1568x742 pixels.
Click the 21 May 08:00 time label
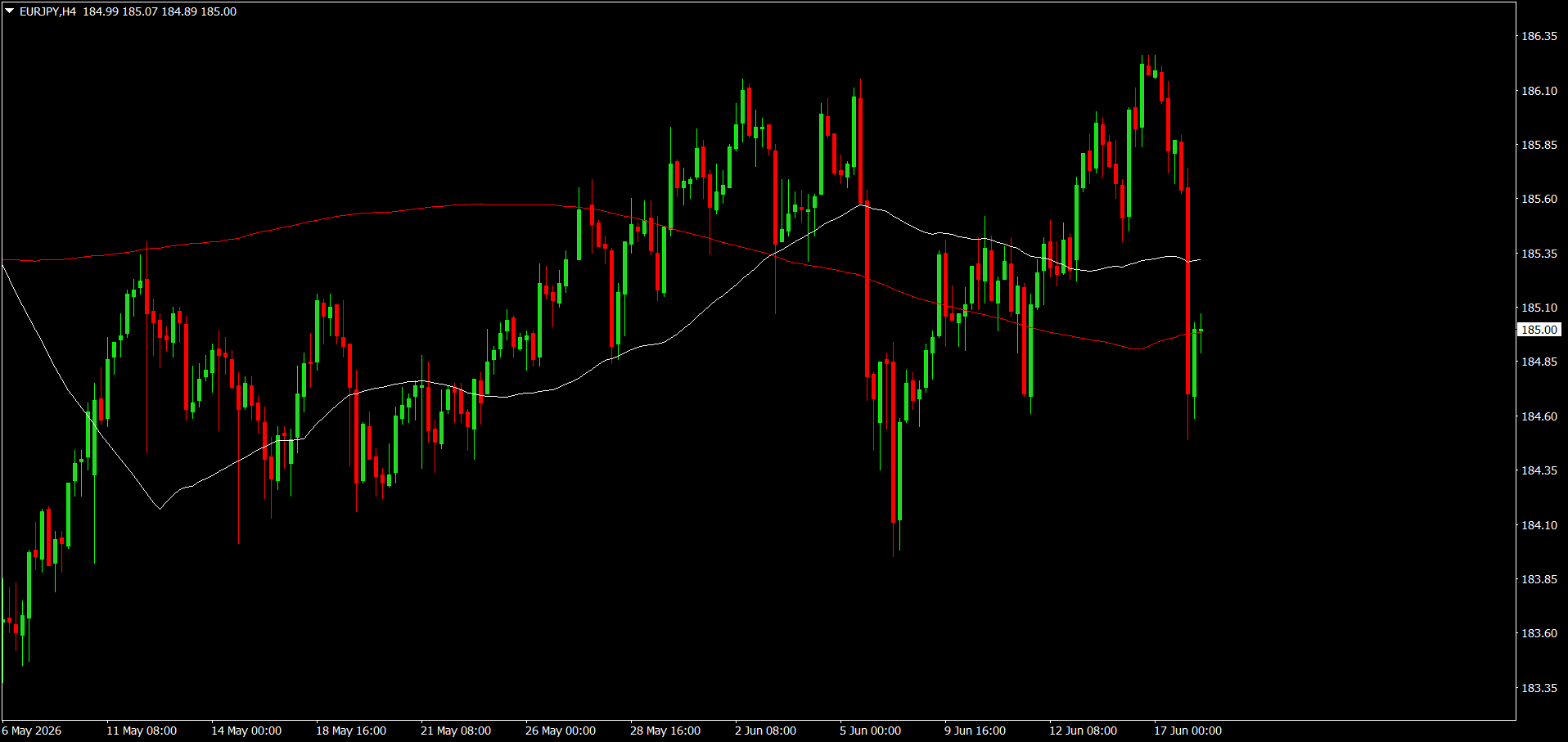coord(456,731)
